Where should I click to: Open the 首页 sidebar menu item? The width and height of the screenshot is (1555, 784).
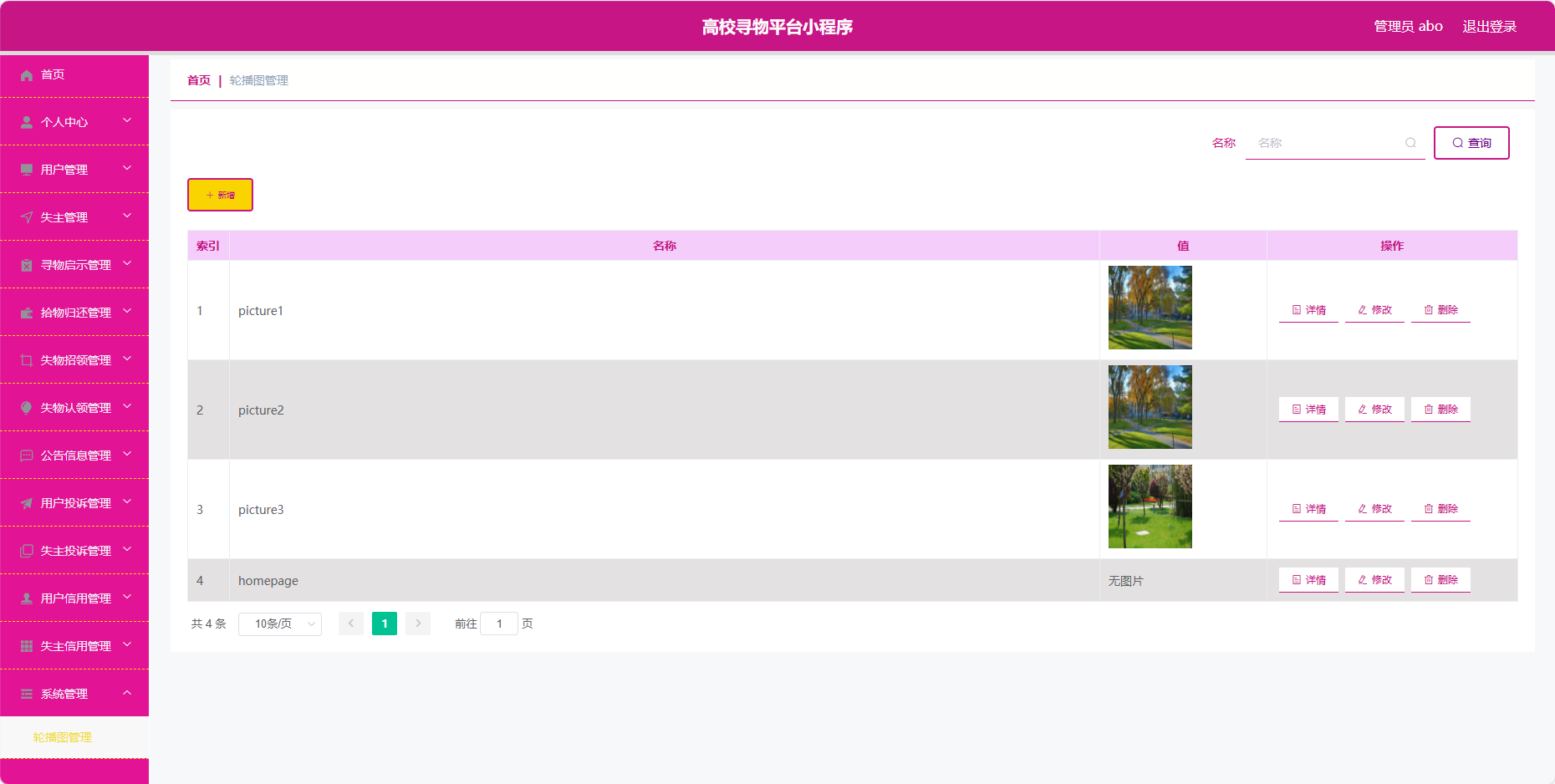pyautogui.click(x=74, y=75)
